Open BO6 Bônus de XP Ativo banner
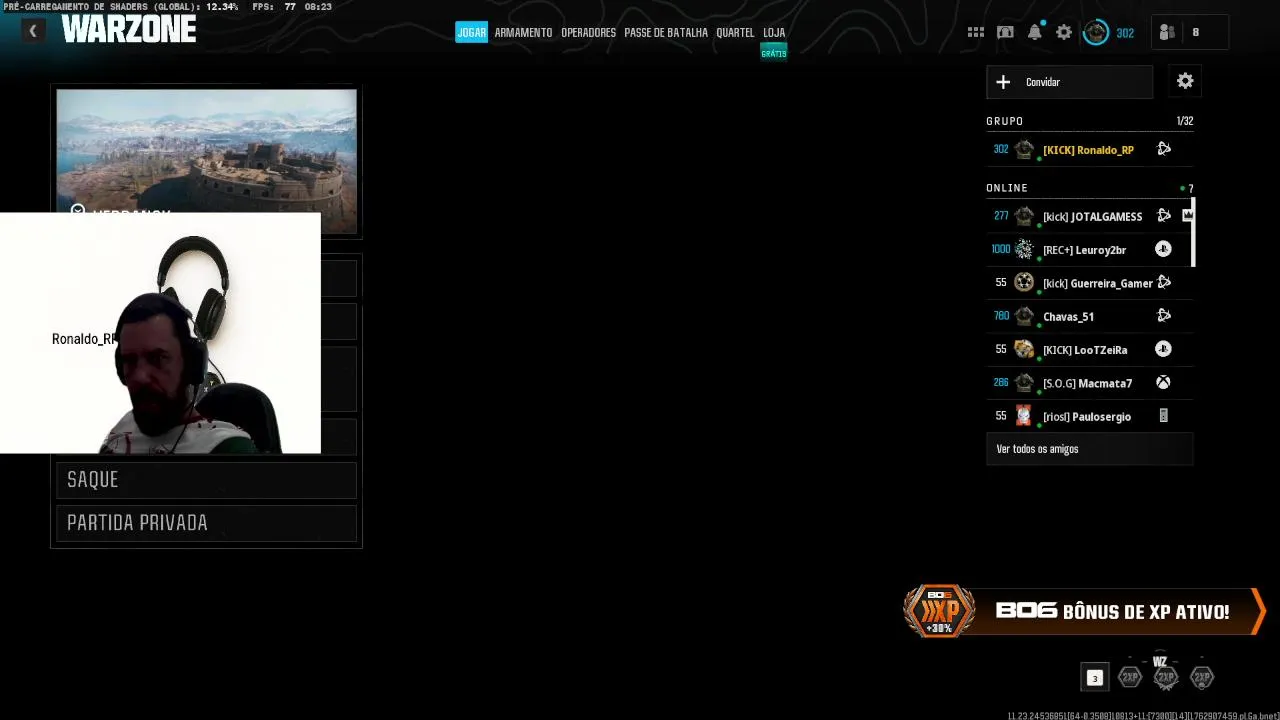 tap(1085, 612)
